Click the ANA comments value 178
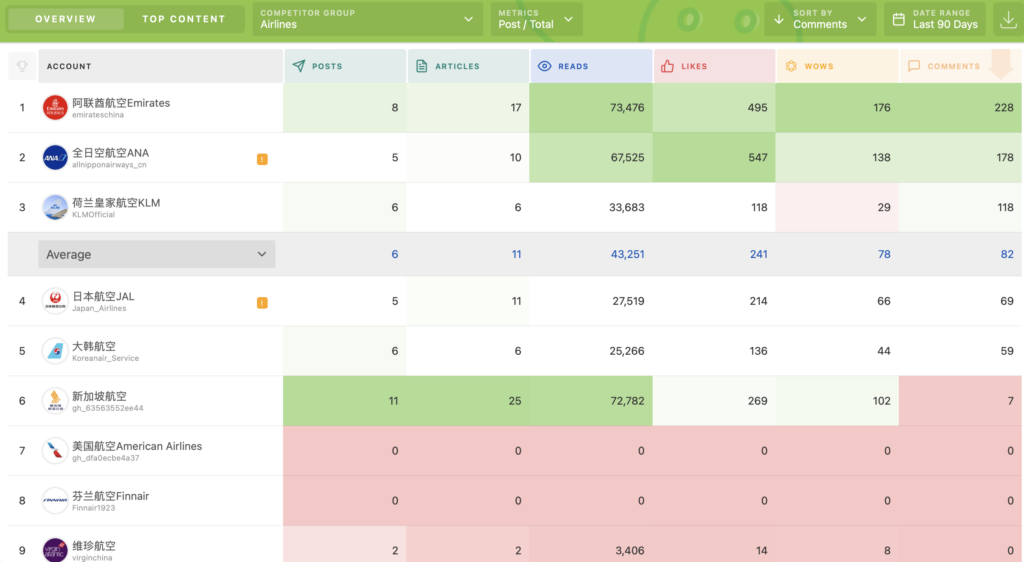This screenshot has width=1024, height=562. point(1005,157)
